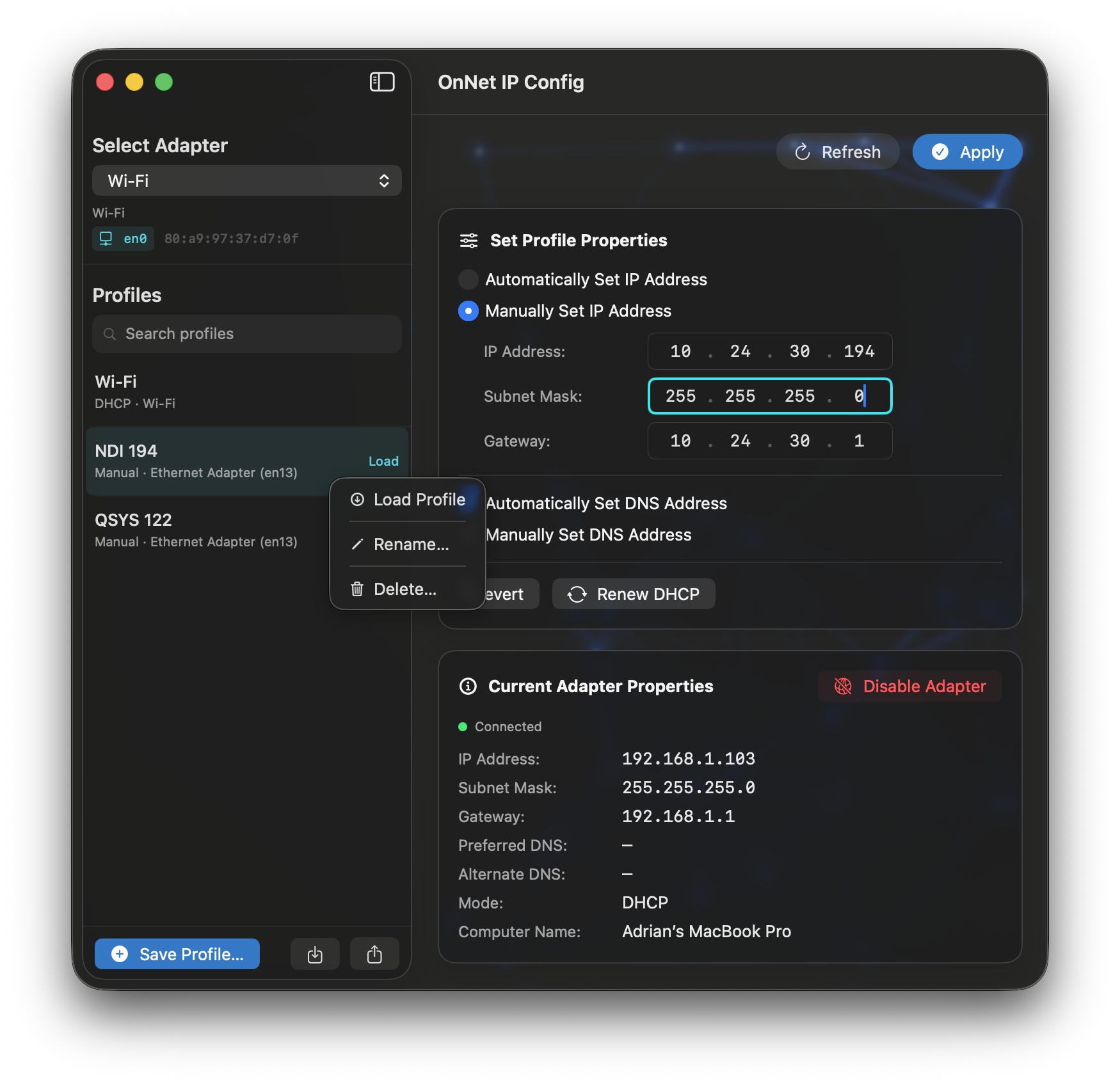Choose Load Profile from context menu
1120x1085 pixels.
(408, 500)
